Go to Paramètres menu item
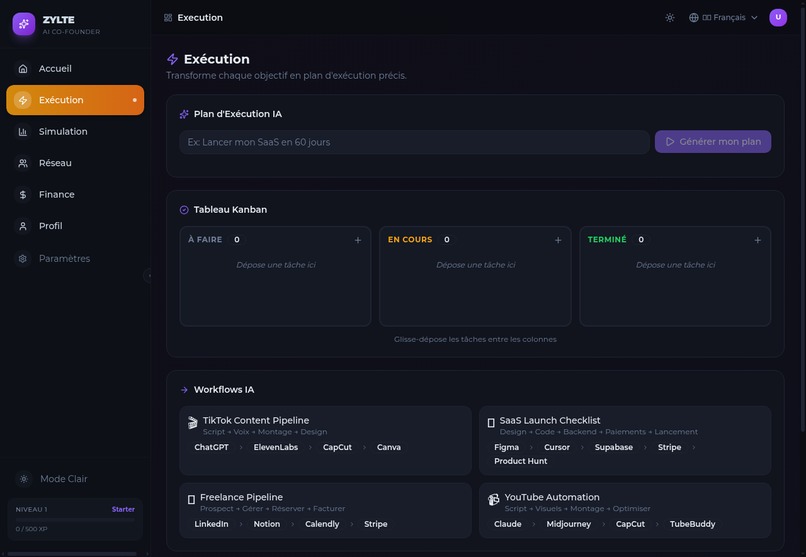This screenshot has width=806, height=557. click(75, 258)
